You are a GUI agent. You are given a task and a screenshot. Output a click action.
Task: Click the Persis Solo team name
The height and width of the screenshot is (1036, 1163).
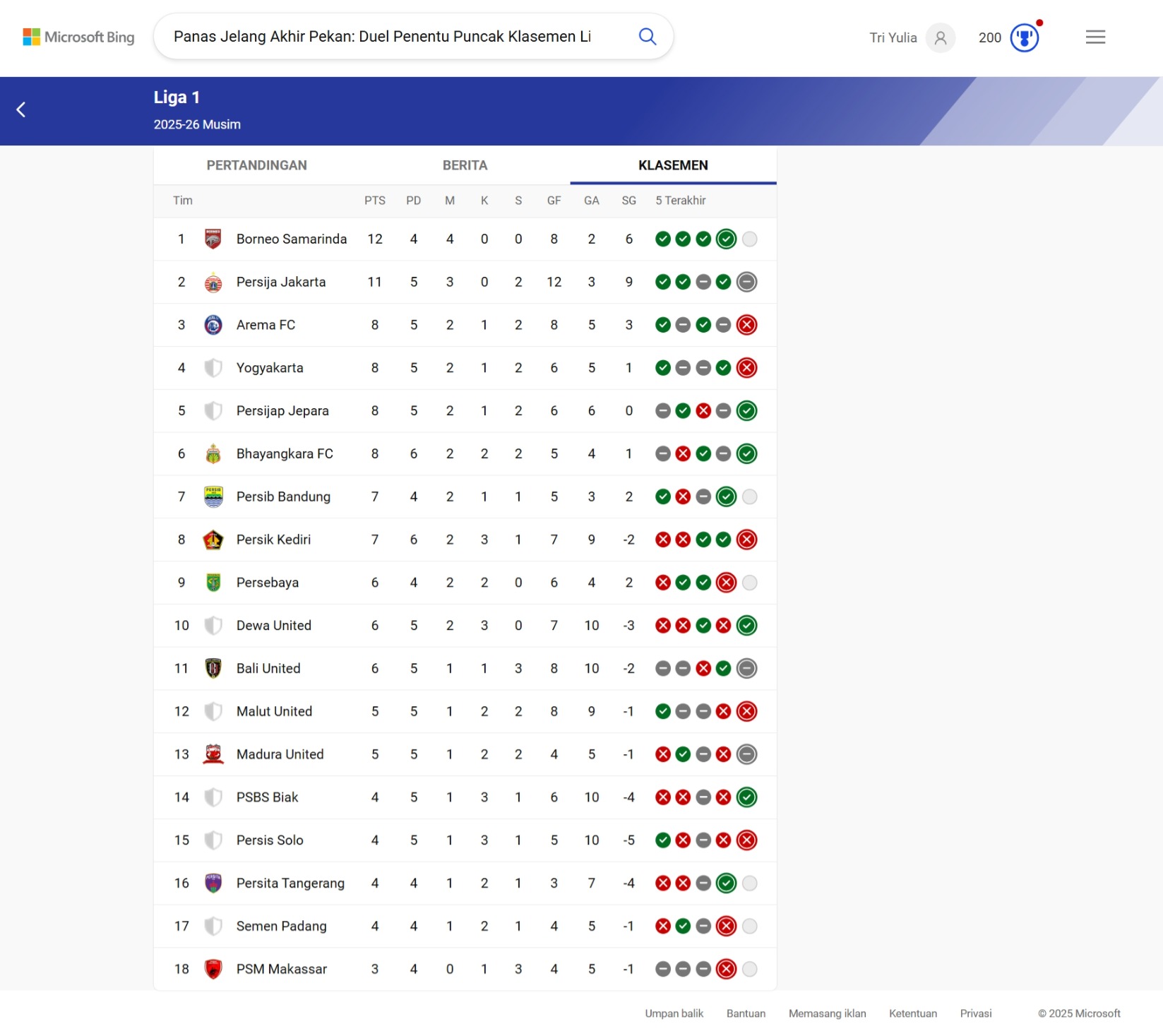[x=270, y=840]
